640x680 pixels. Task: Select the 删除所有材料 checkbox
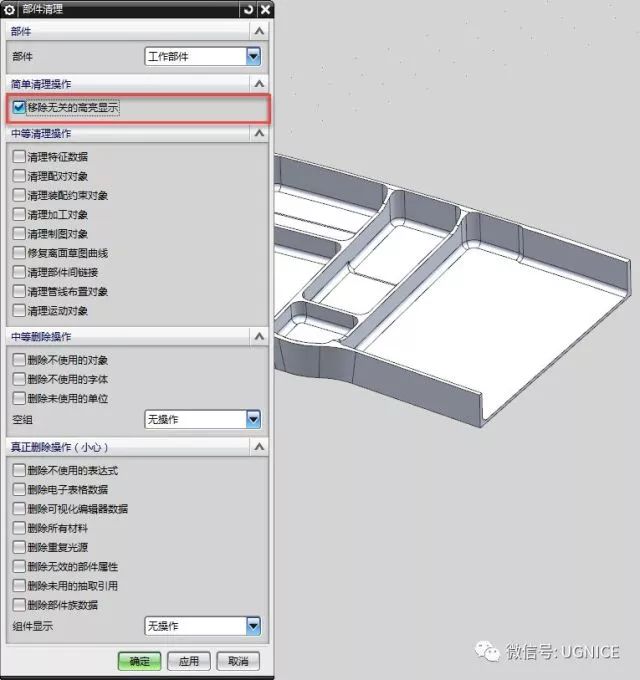[19, 528]
